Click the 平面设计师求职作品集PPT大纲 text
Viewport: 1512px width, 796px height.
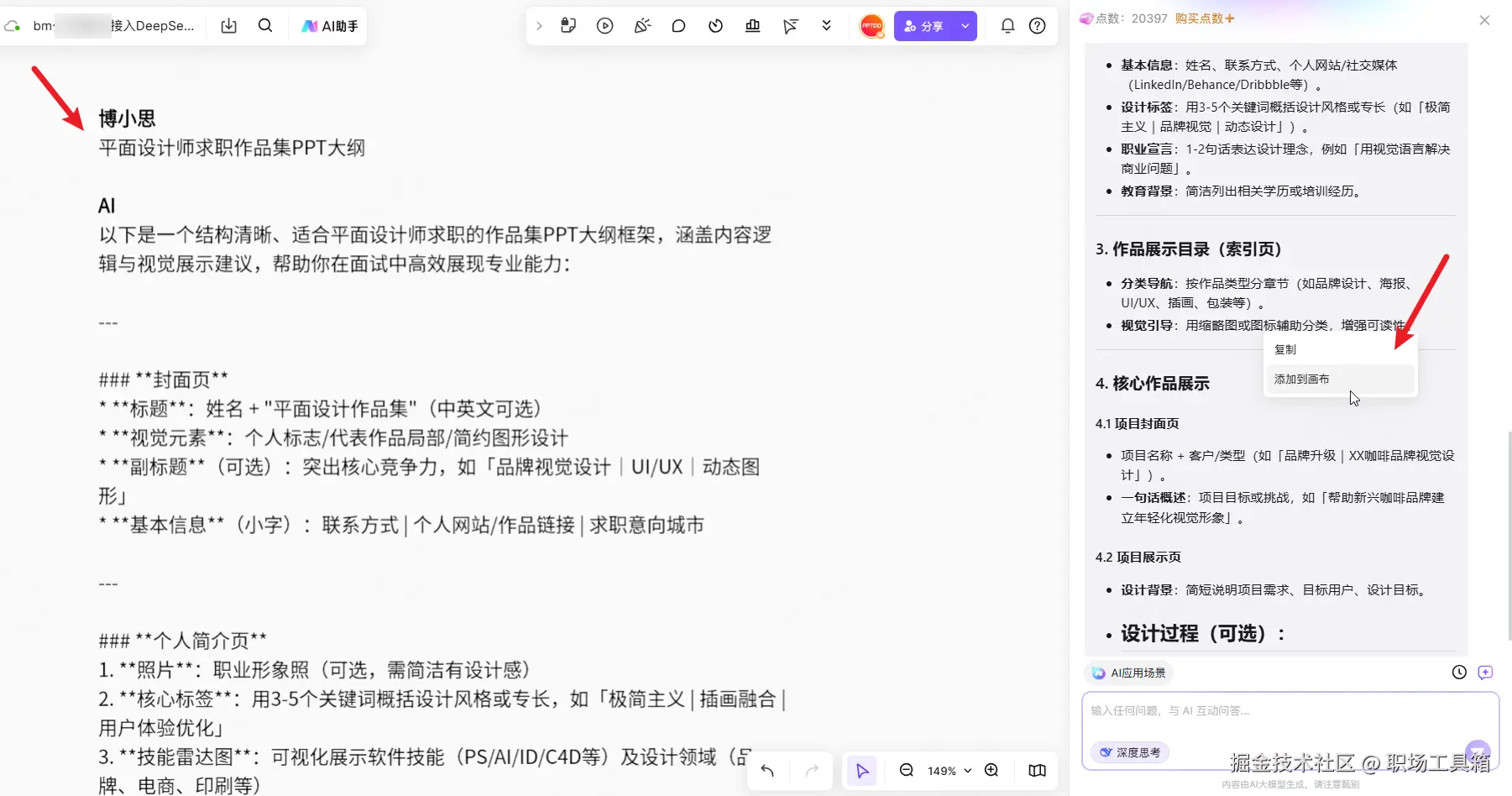[x=232, y=148]
